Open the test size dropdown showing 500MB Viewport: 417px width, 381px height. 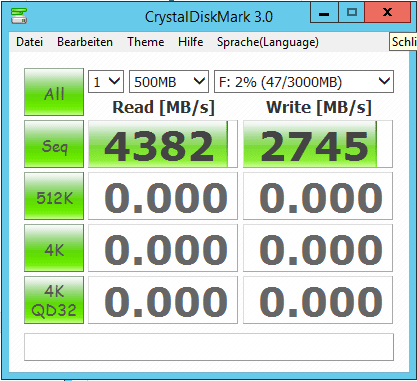click(169, 81)
